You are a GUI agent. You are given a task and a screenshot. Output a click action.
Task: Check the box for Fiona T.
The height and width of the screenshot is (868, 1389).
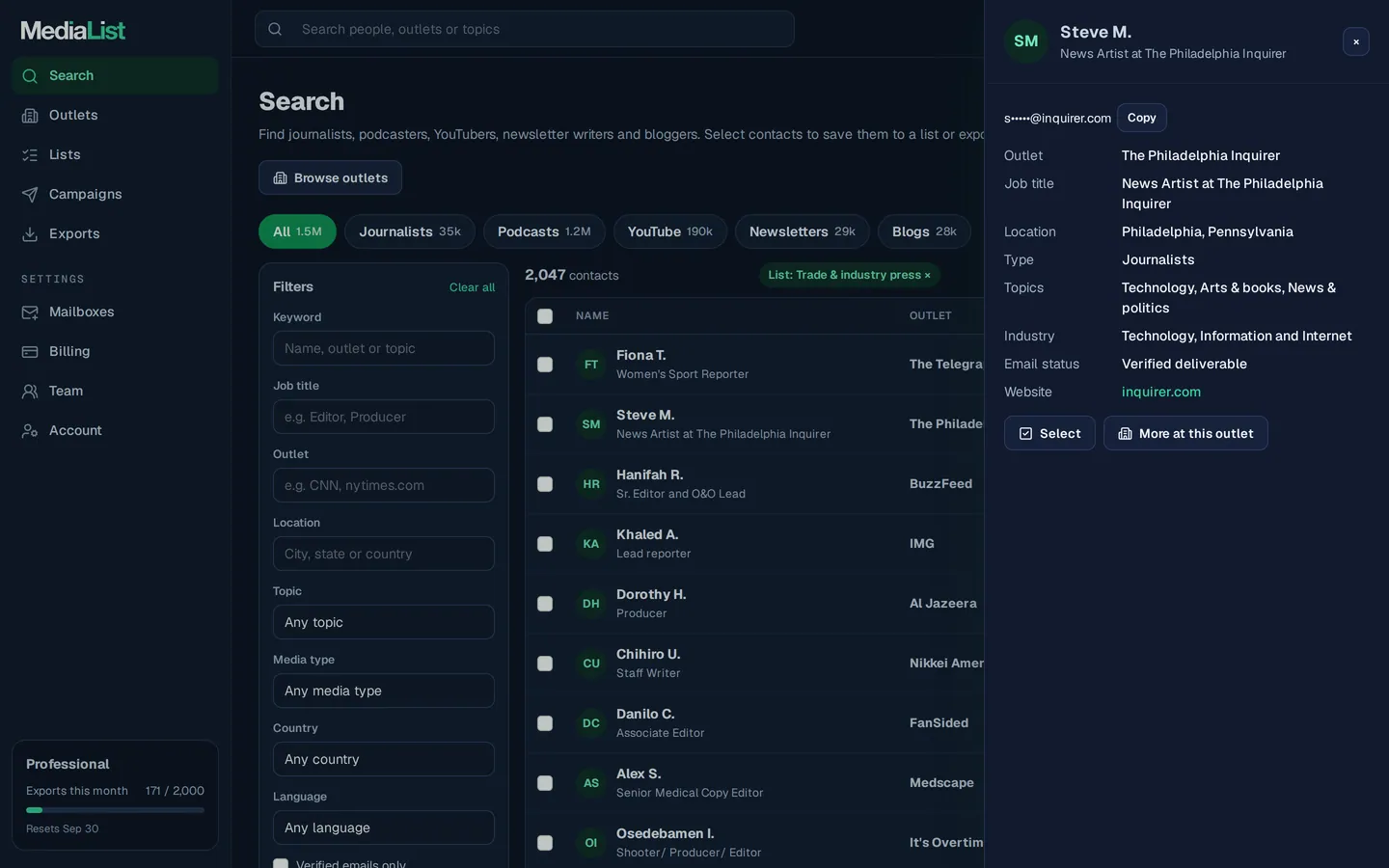[545, 365]
